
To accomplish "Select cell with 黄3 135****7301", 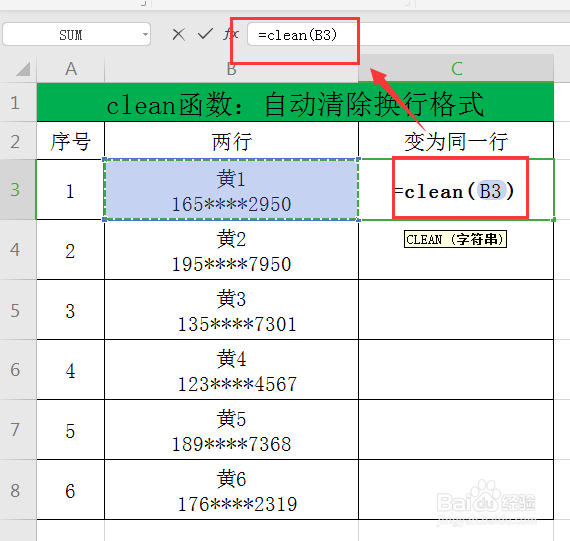I will click(231, 310).
